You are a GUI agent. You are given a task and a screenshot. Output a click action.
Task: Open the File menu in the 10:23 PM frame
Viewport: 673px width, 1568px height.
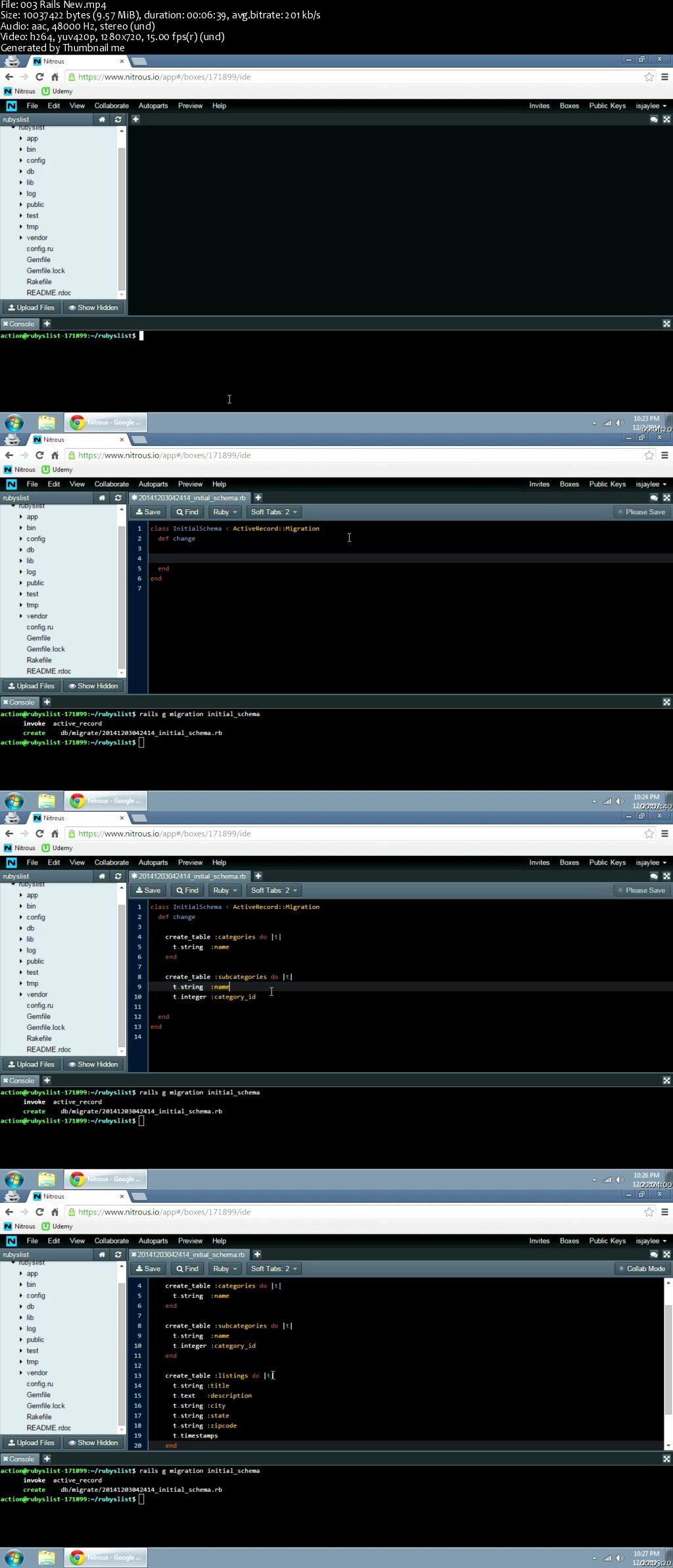pos(32,106)
